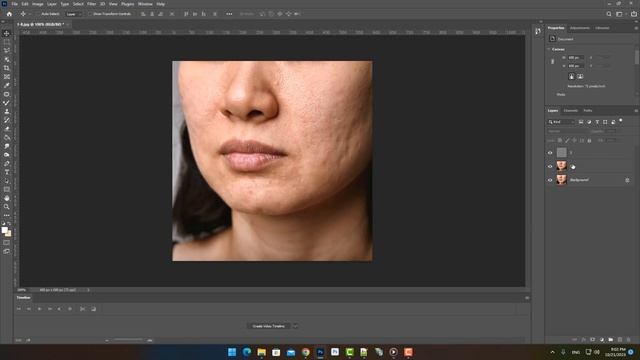The height and width of the screenshot is (360, 640).
Task: Click the portrait canvas orientation button
Action: (571, 76)
